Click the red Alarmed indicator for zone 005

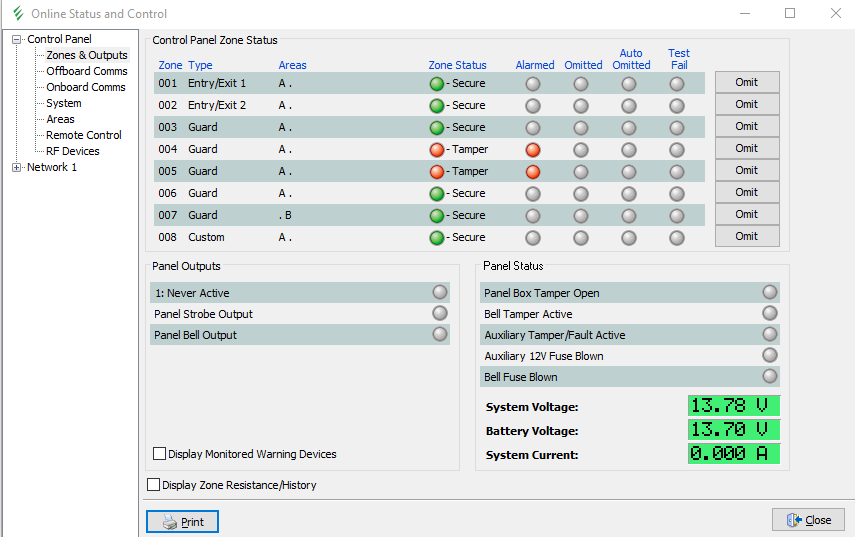533,171
